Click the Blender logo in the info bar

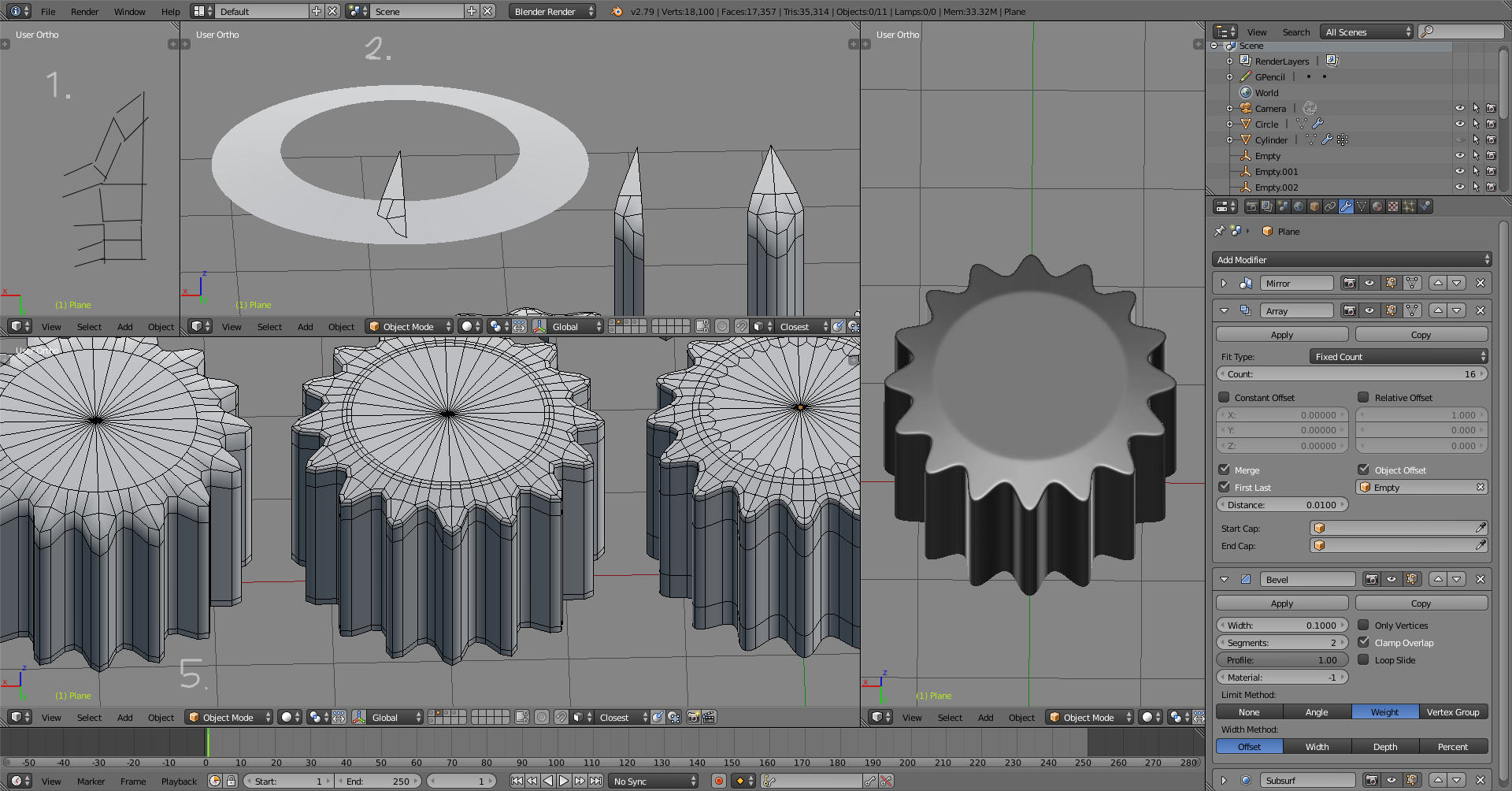pos(617,11)
